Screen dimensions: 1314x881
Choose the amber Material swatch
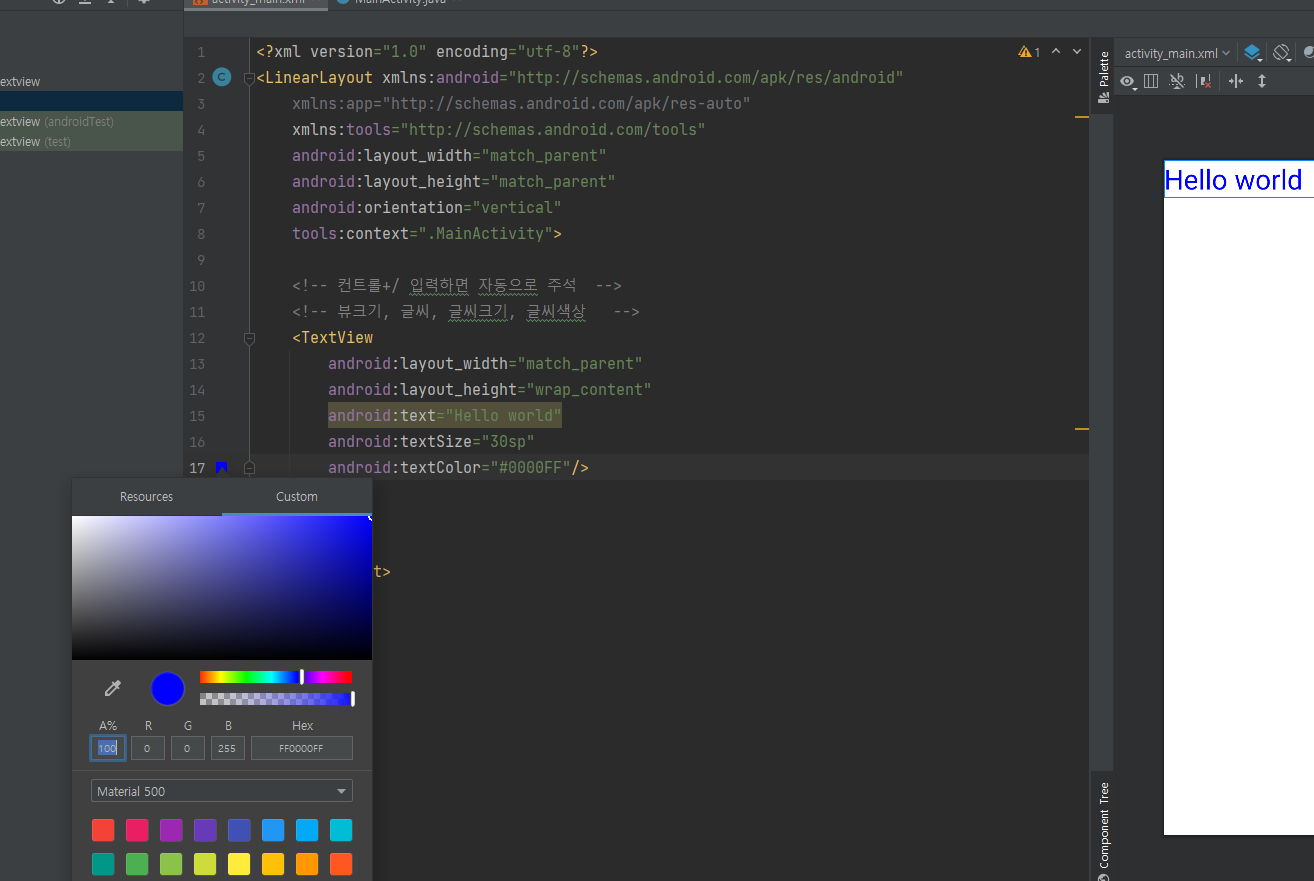273,864
